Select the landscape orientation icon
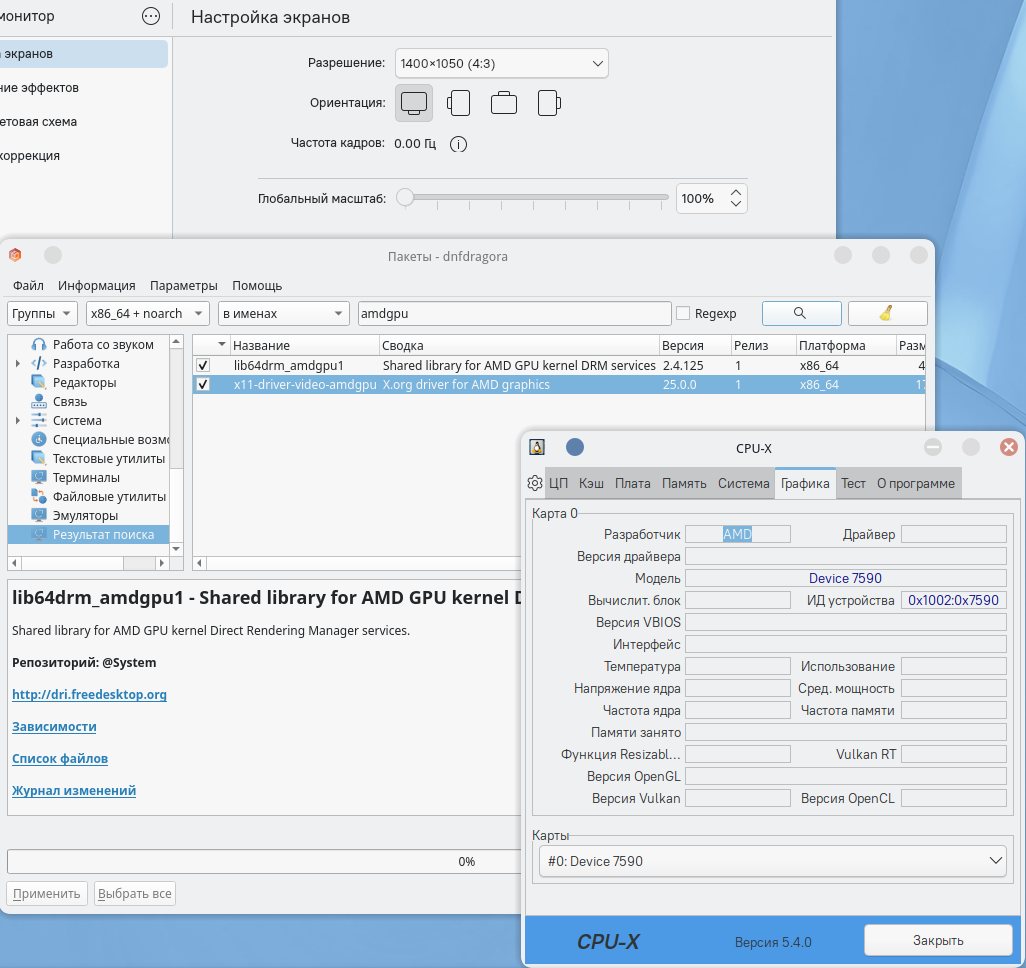Viewport: 1026px width, 968px height. [x=413, y=102]
